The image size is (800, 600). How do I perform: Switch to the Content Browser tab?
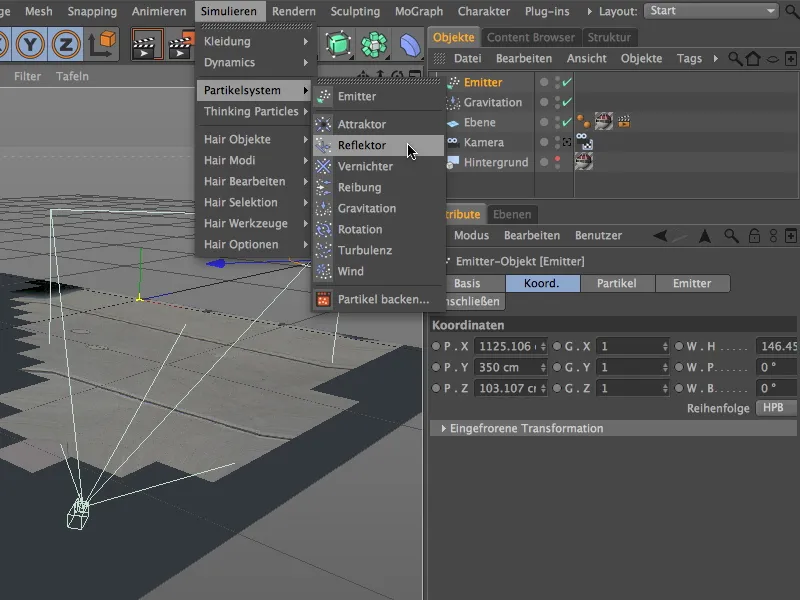(x=531, y=37)
